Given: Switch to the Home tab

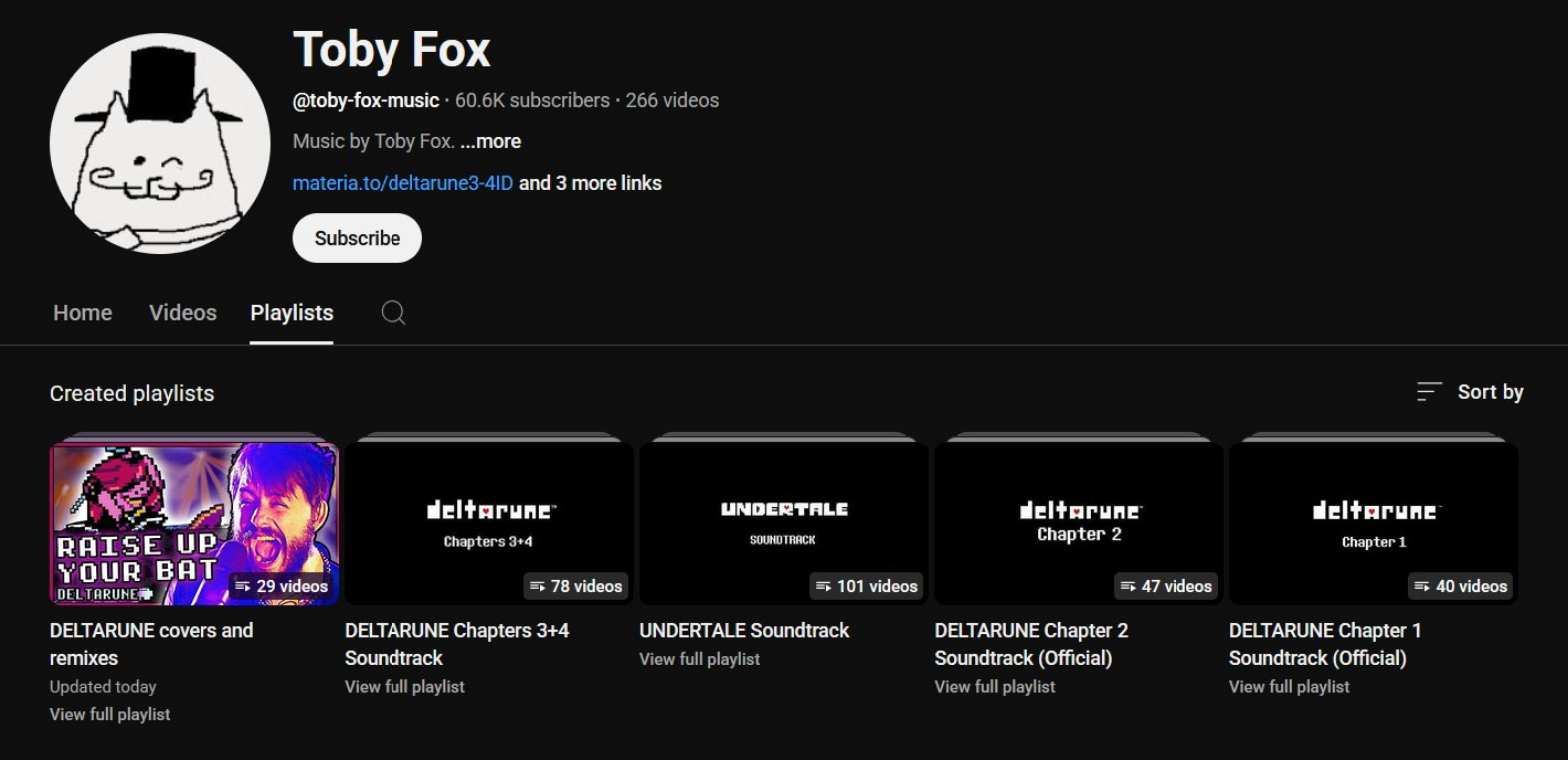Looking at the screenshot, I should click(x=83, y=313).
